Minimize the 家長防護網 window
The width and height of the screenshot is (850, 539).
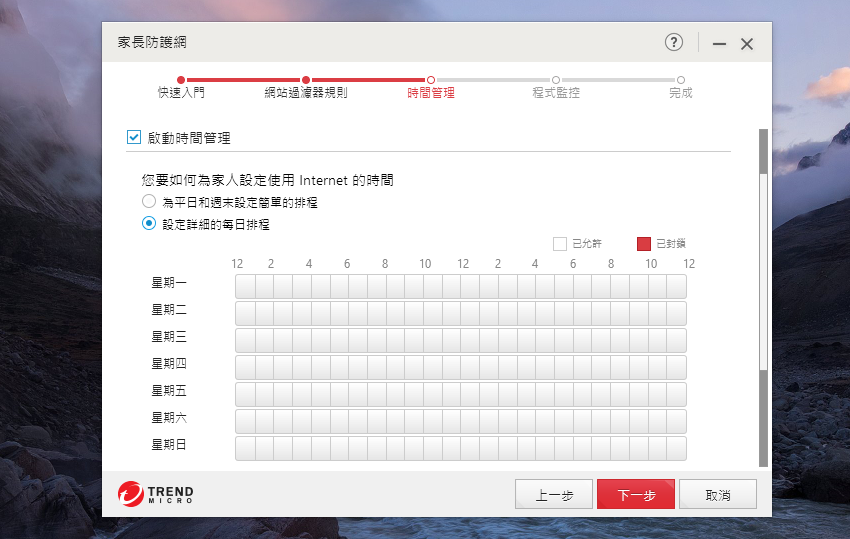(x=719, y=44)
